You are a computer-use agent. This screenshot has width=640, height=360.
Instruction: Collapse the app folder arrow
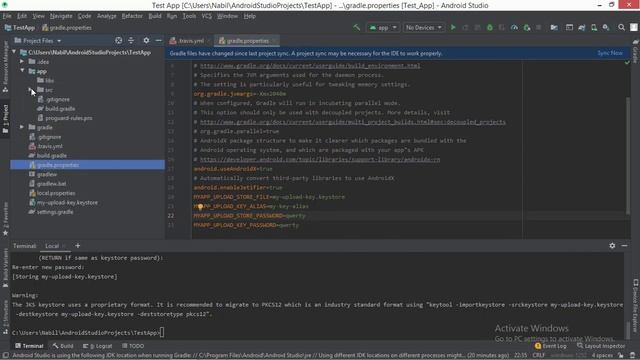pyautogui.click(x=22, y=71)
